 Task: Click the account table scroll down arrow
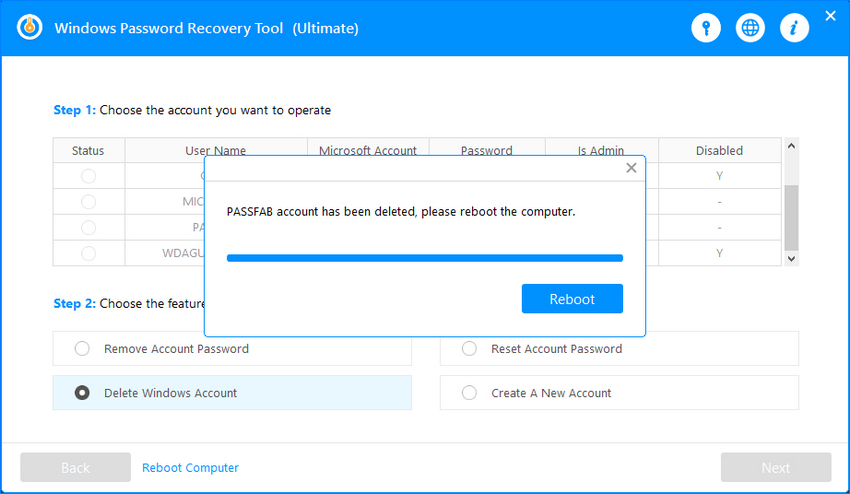click(x=791, y=259)
